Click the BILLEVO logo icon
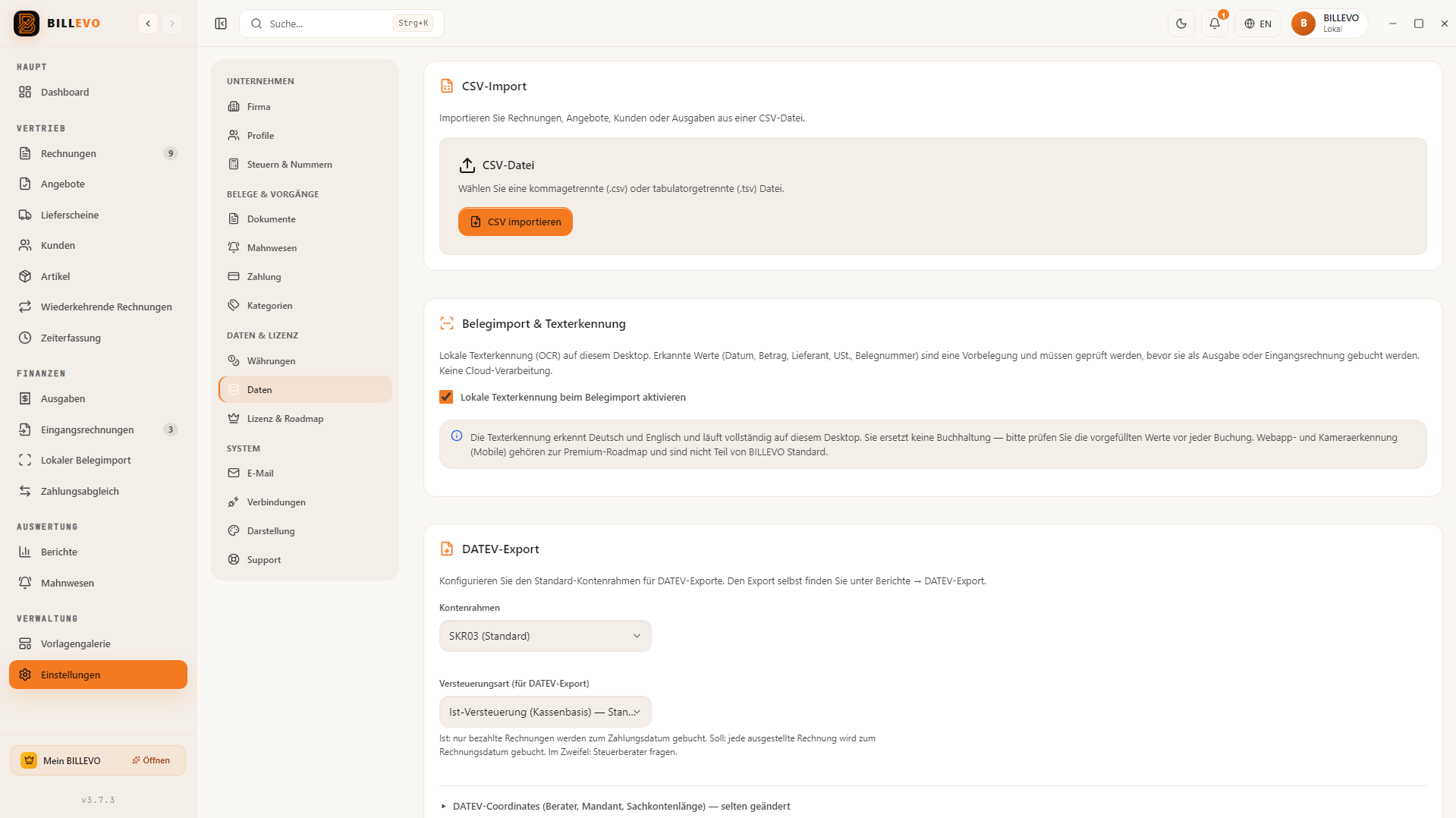The height and width of the screenshot is (818, 1456). click(x=27, y=24)
